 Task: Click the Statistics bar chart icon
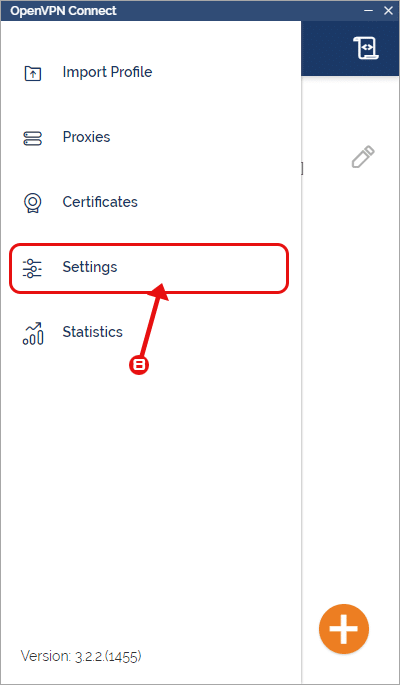pyautogui.click(x=33, y=333)
